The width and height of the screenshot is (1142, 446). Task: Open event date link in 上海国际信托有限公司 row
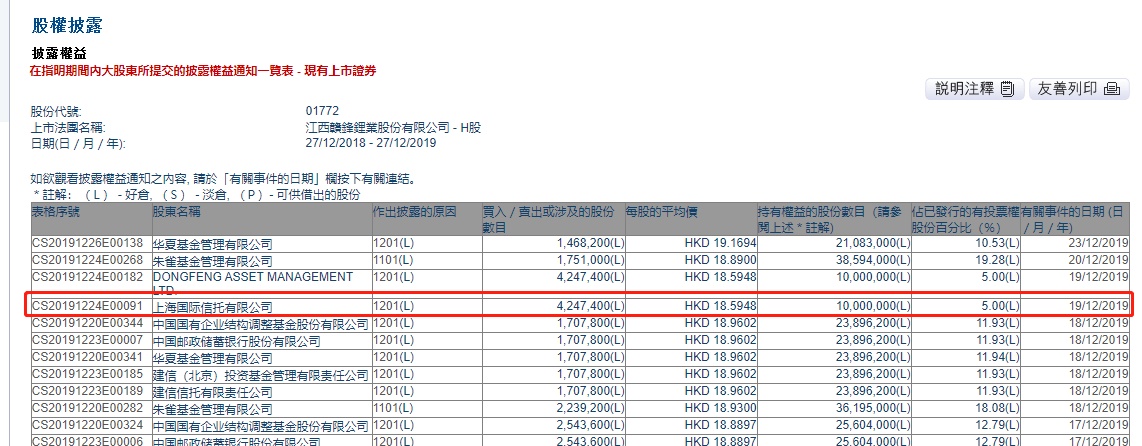click(x=1100, y=307)
